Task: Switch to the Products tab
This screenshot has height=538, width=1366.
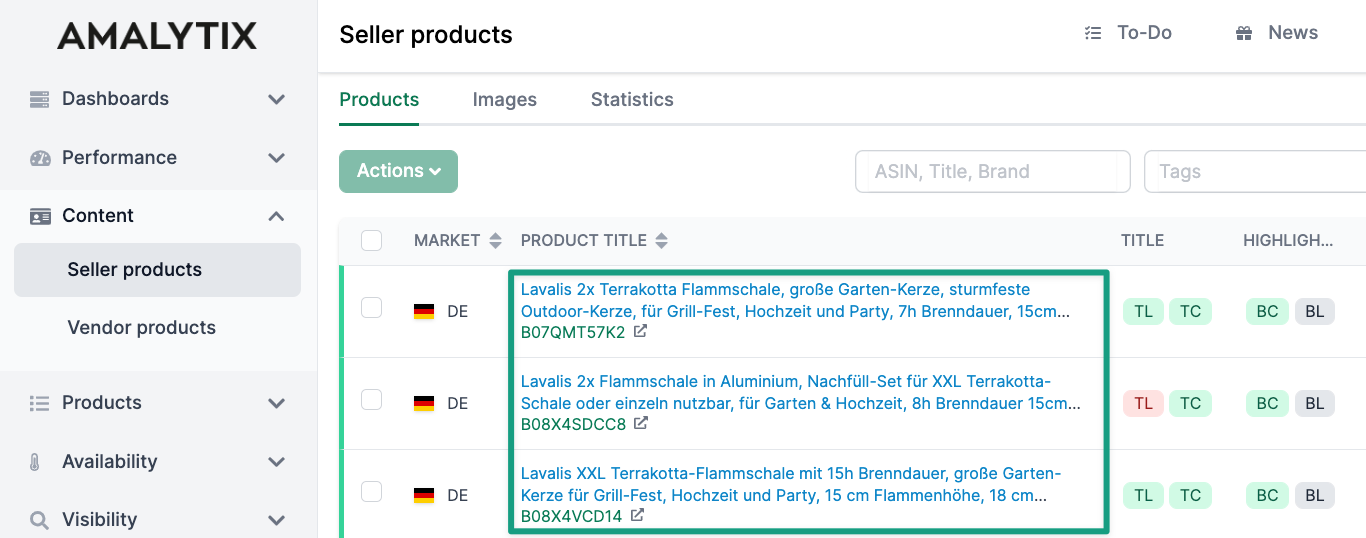Action: pos(379,100)
